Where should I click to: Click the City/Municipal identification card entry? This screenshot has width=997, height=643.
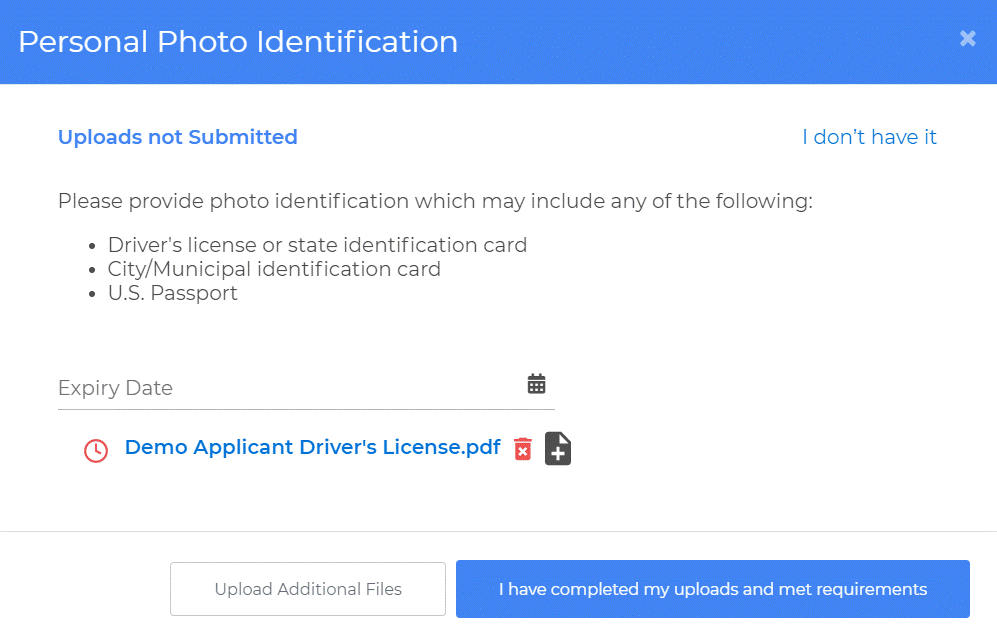tap(274, 269)
